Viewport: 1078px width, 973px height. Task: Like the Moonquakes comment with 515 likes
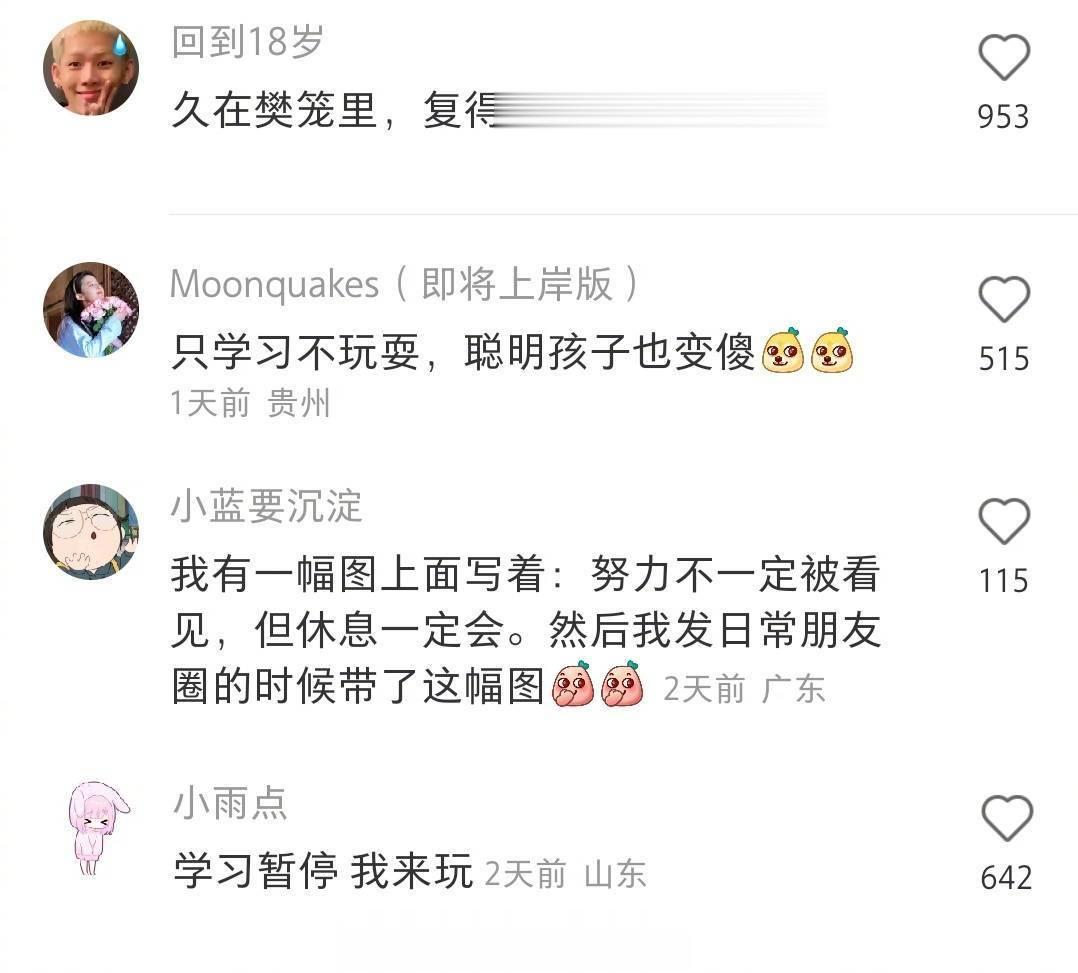(x=1004, y=299)
